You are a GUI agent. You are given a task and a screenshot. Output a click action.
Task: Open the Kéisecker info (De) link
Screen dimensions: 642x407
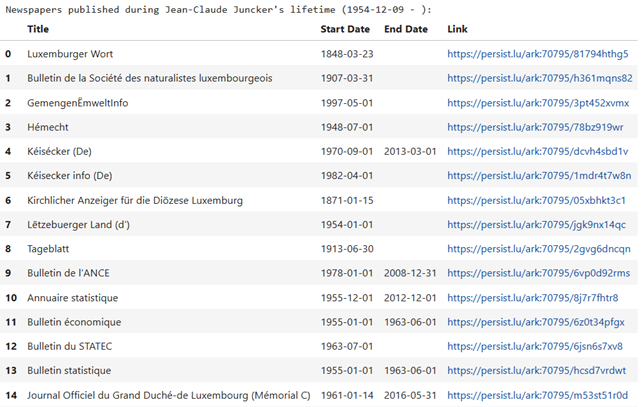539,176
